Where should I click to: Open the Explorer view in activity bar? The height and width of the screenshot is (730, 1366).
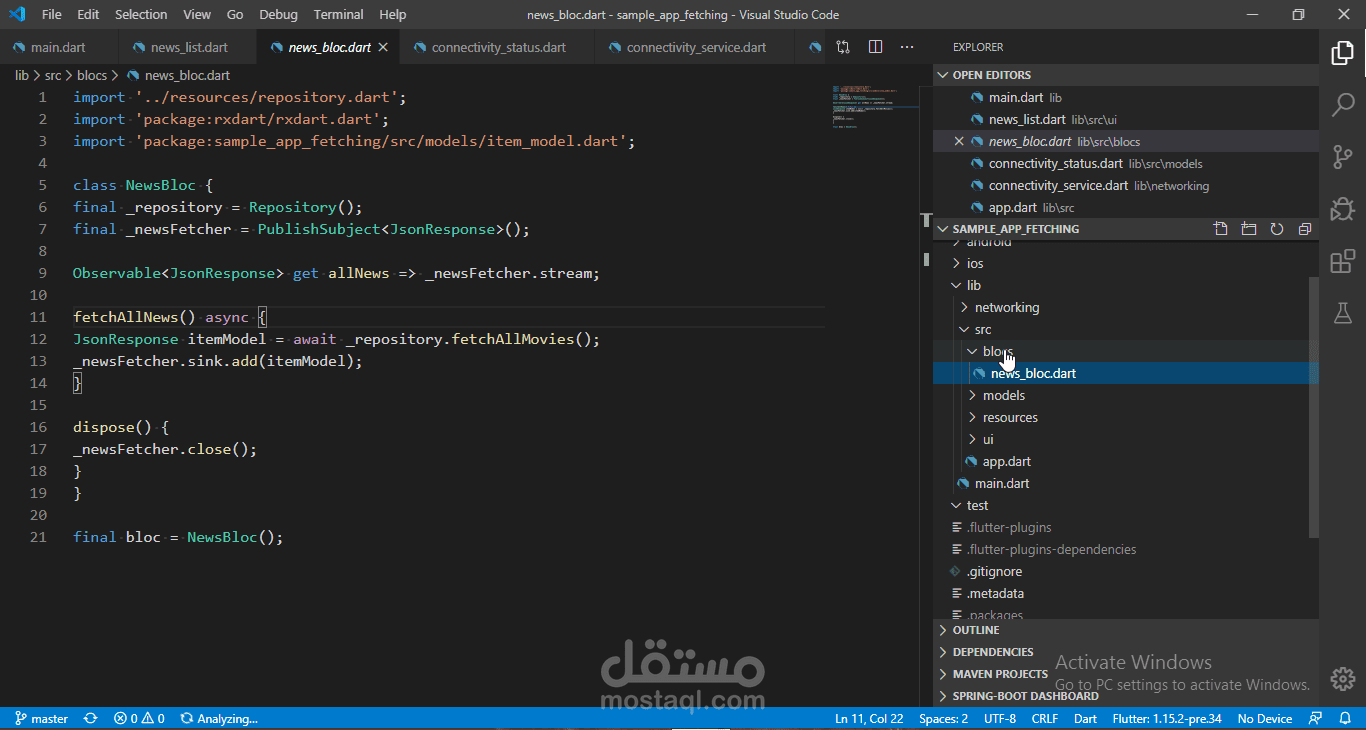click(1342, 53)
